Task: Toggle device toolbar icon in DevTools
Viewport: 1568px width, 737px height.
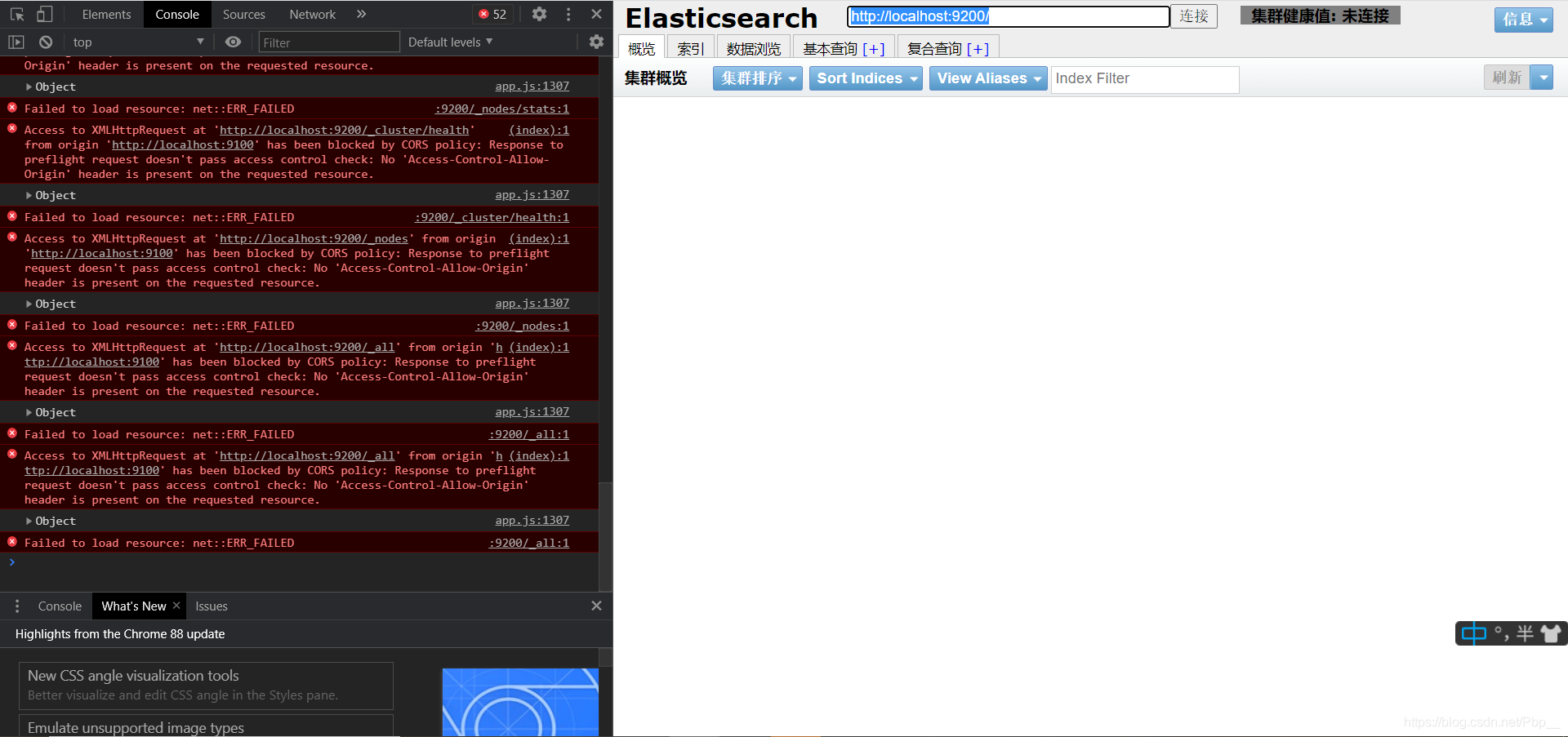Action: pos(45,14)
